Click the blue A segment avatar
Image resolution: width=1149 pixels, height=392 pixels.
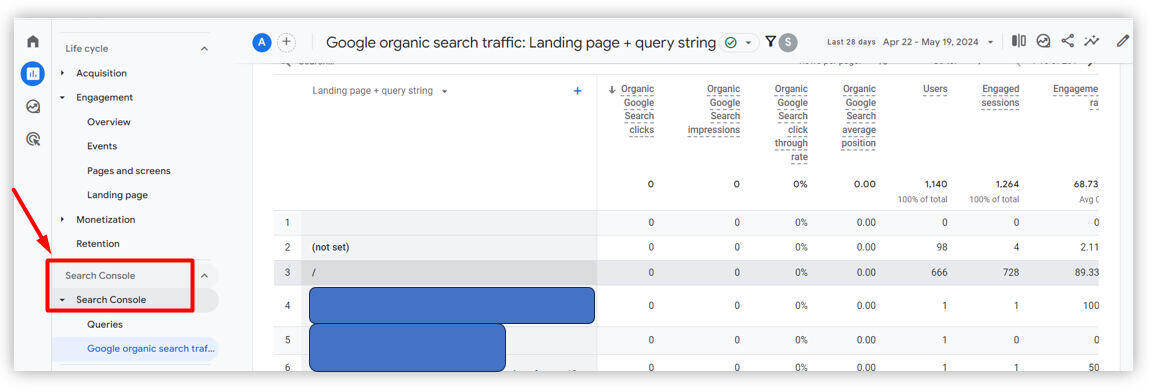[x=262, y=42]
